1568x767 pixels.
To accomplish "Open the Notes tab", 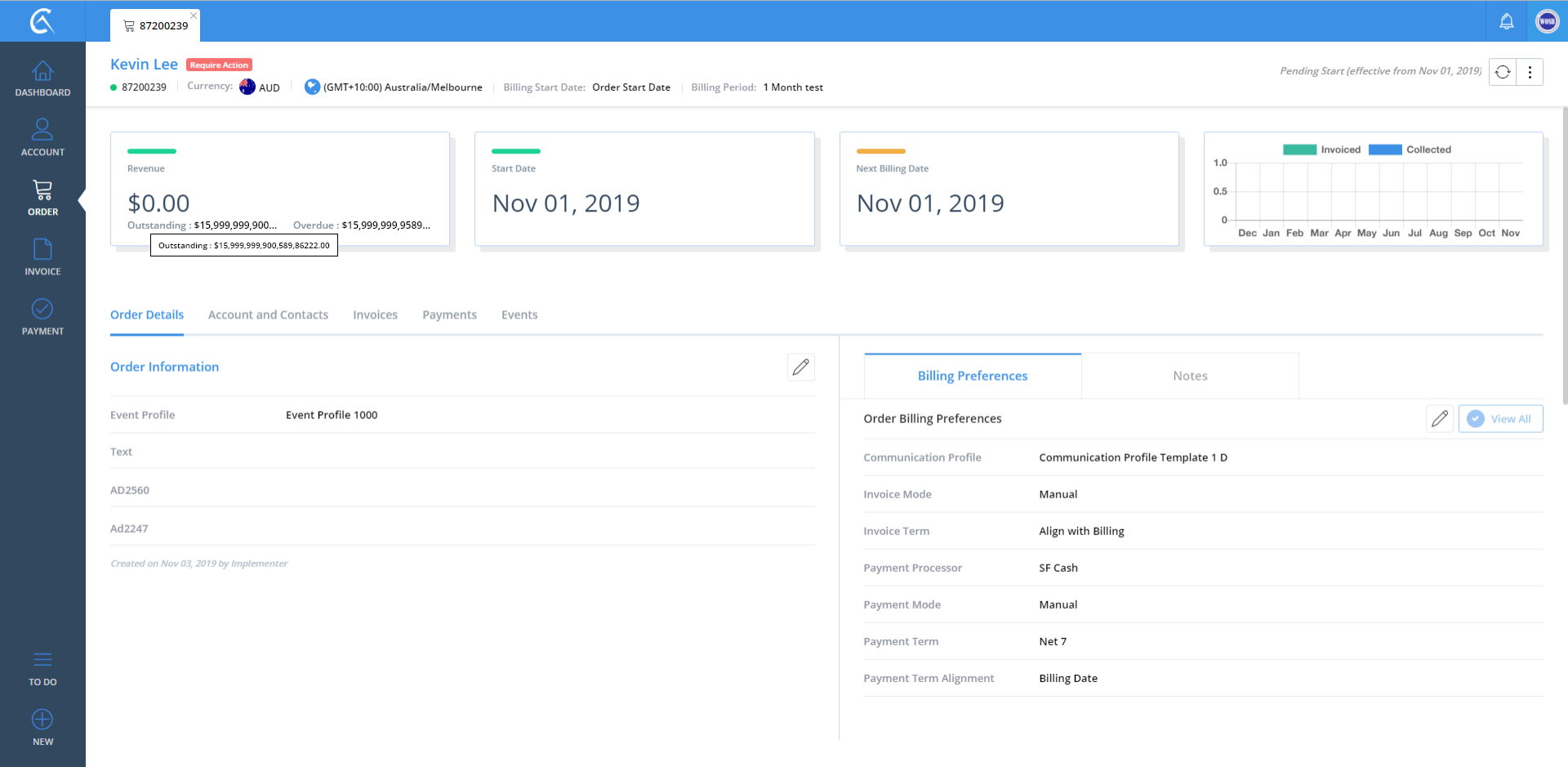I will 1189,376.
